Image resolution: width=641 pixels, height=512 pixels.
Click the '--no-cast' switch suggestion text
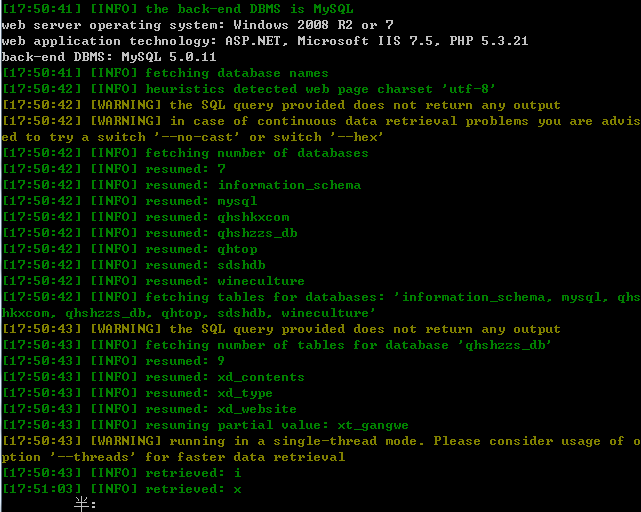(x=197, y=137)
